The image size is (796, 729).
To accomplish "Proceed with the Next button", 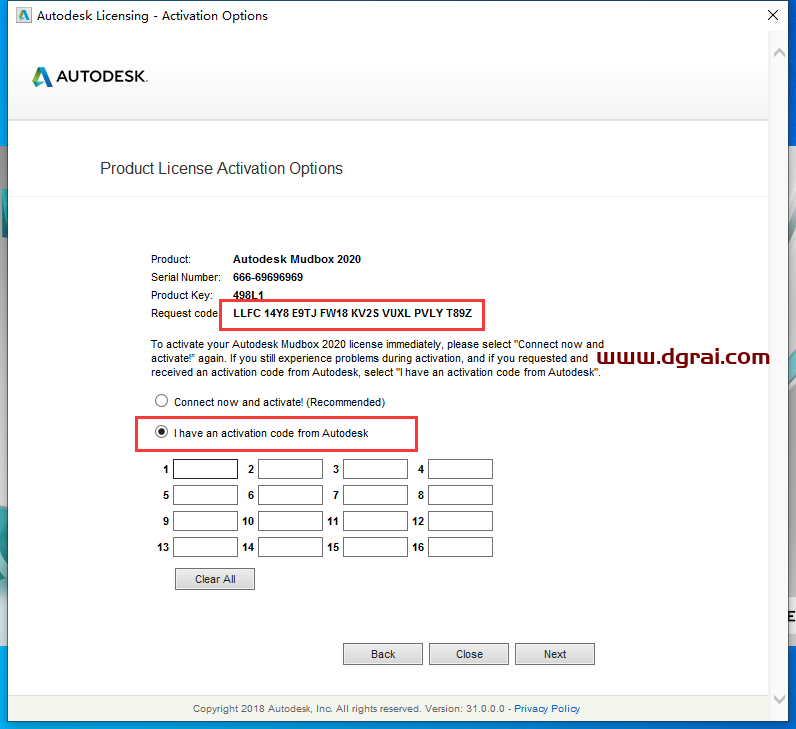I will tap(555, 654).
